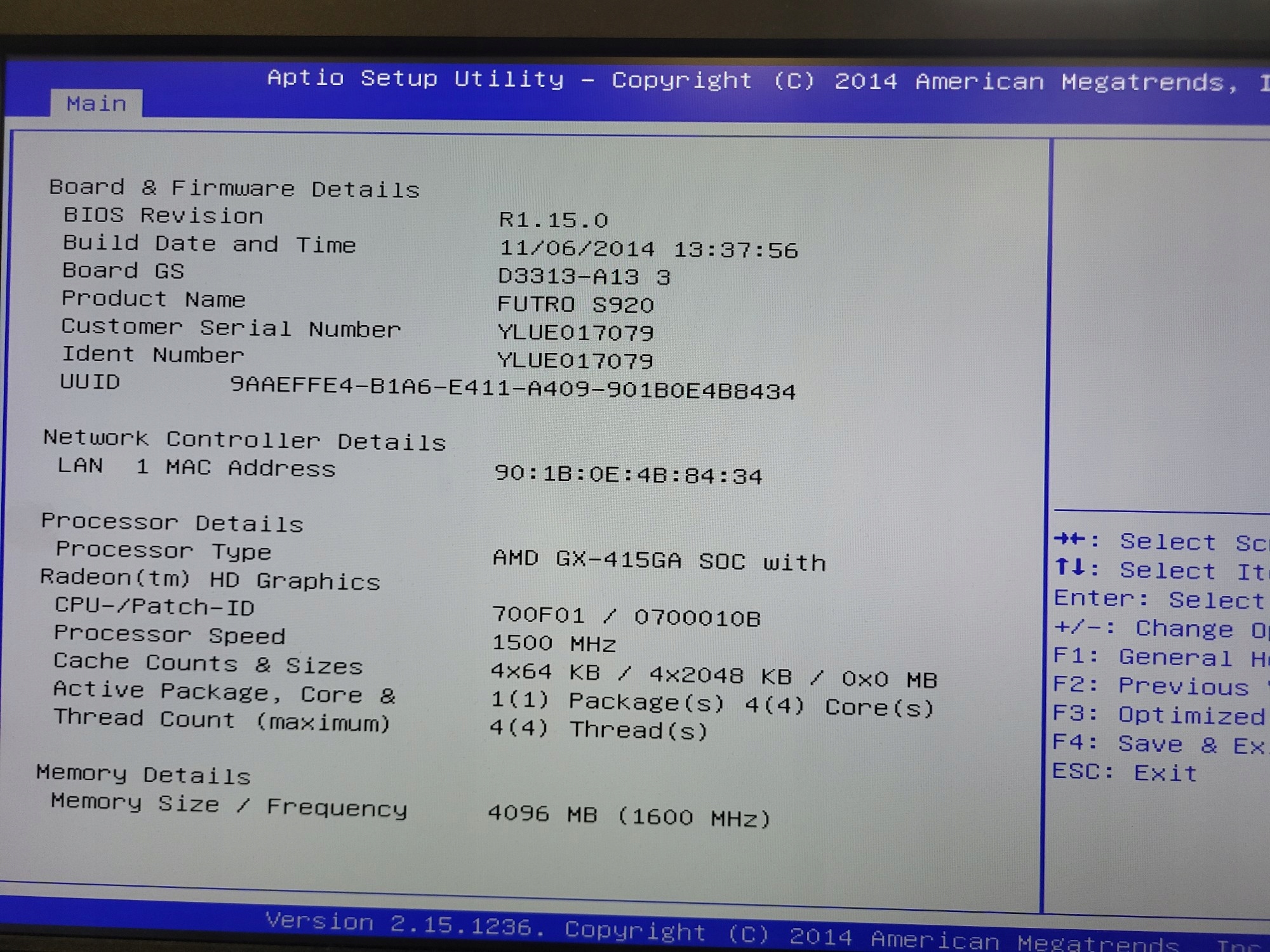Screen dimensions: 1270x952
Task: Click the Customer Serial Number label
Action: pos(231,327)
